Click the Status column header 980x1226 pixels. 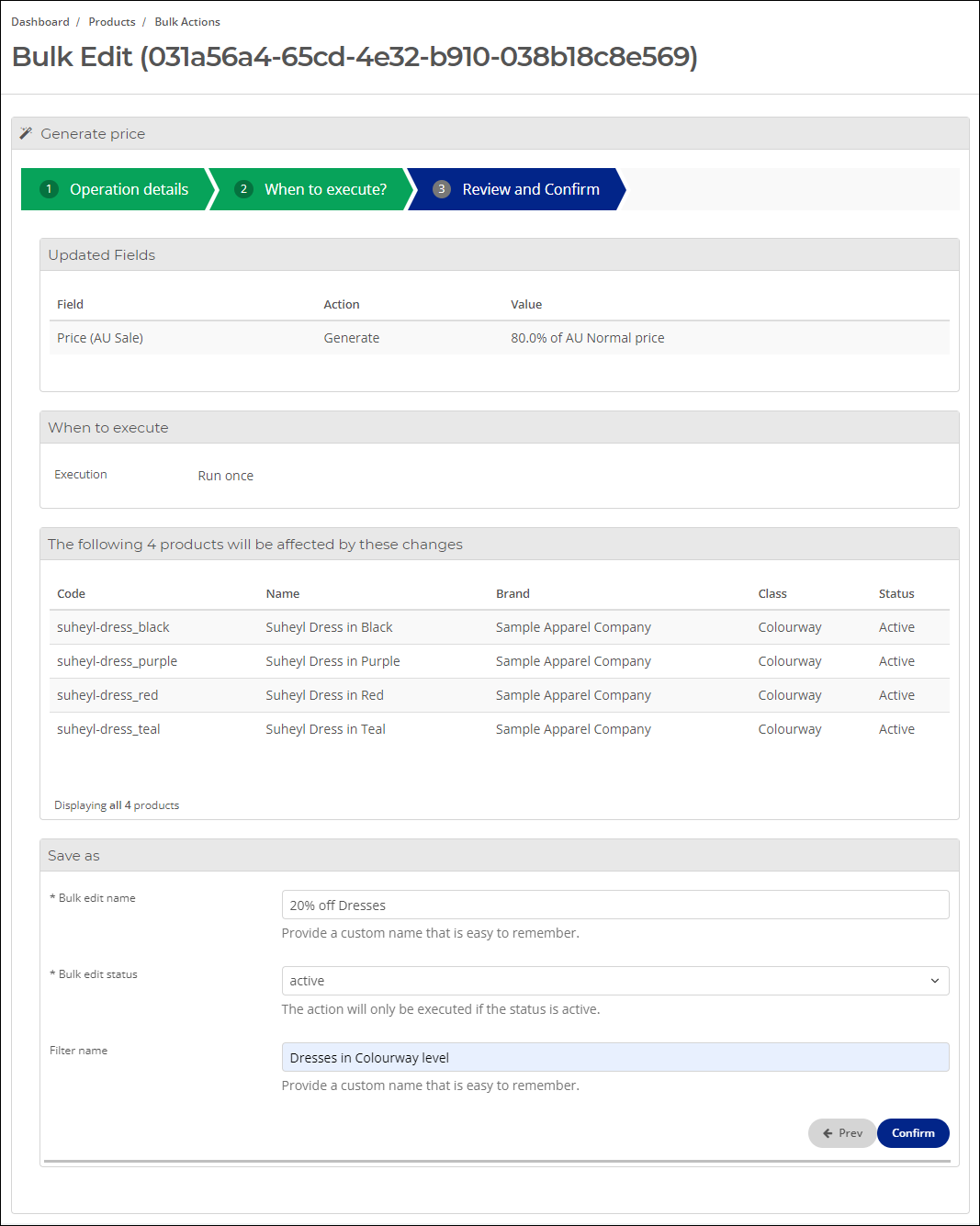click(x=896, y=594)
